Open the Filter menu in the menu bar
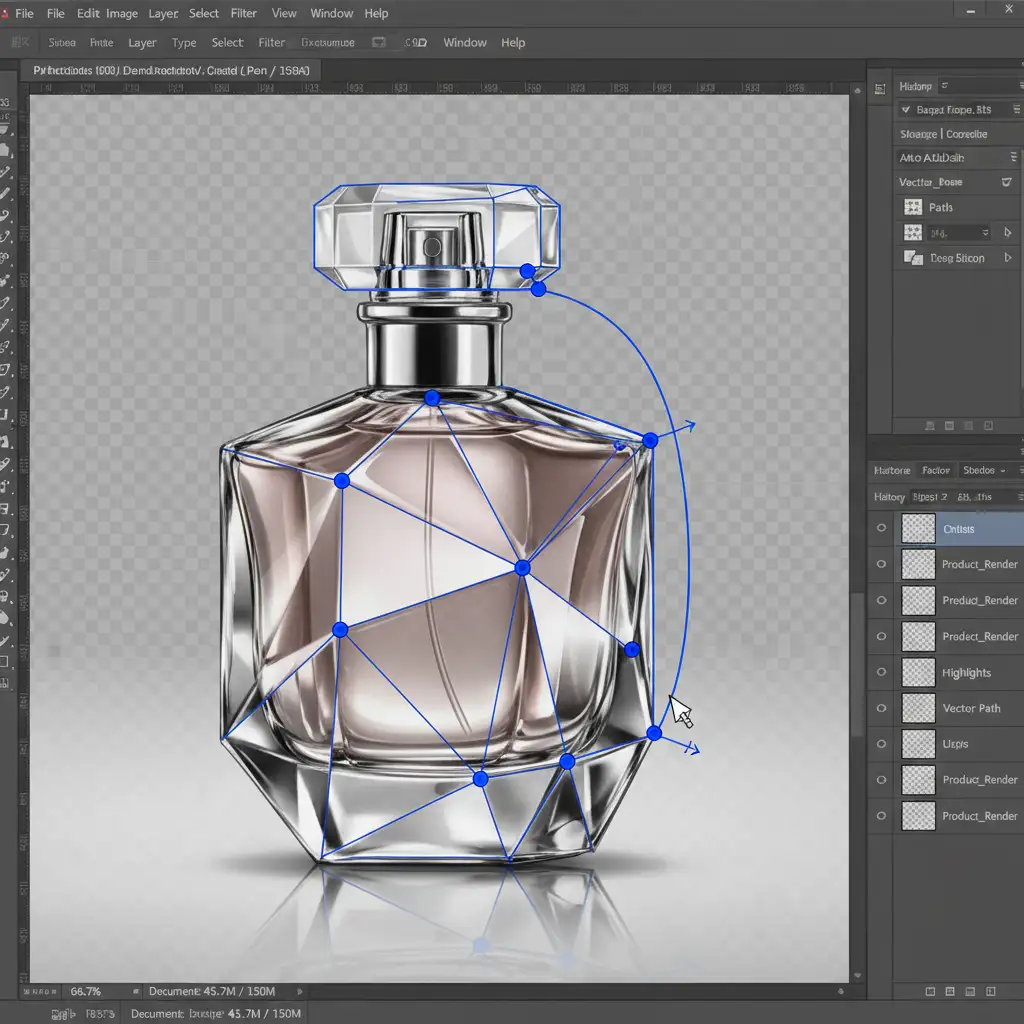1024x1024 pixels. click(243, 14)
